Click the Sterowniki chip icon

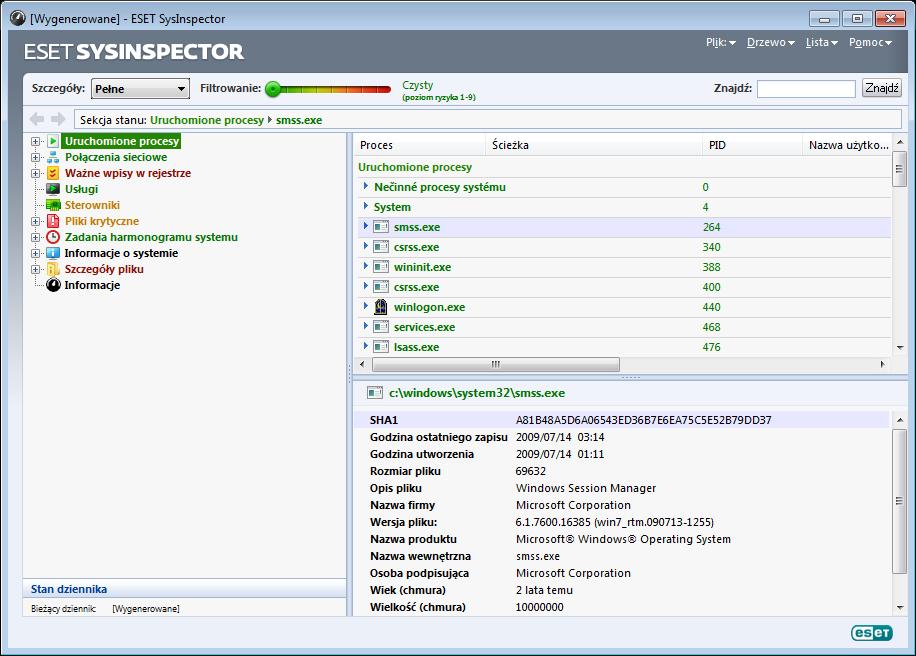[x=53, y=205]
